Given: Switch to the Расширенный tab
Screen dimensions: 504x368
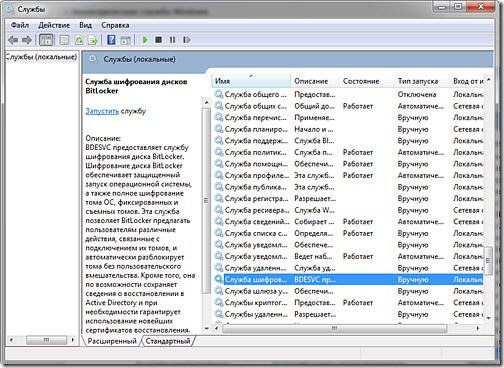Looking at the screenshot, I should tap(112, 341).
